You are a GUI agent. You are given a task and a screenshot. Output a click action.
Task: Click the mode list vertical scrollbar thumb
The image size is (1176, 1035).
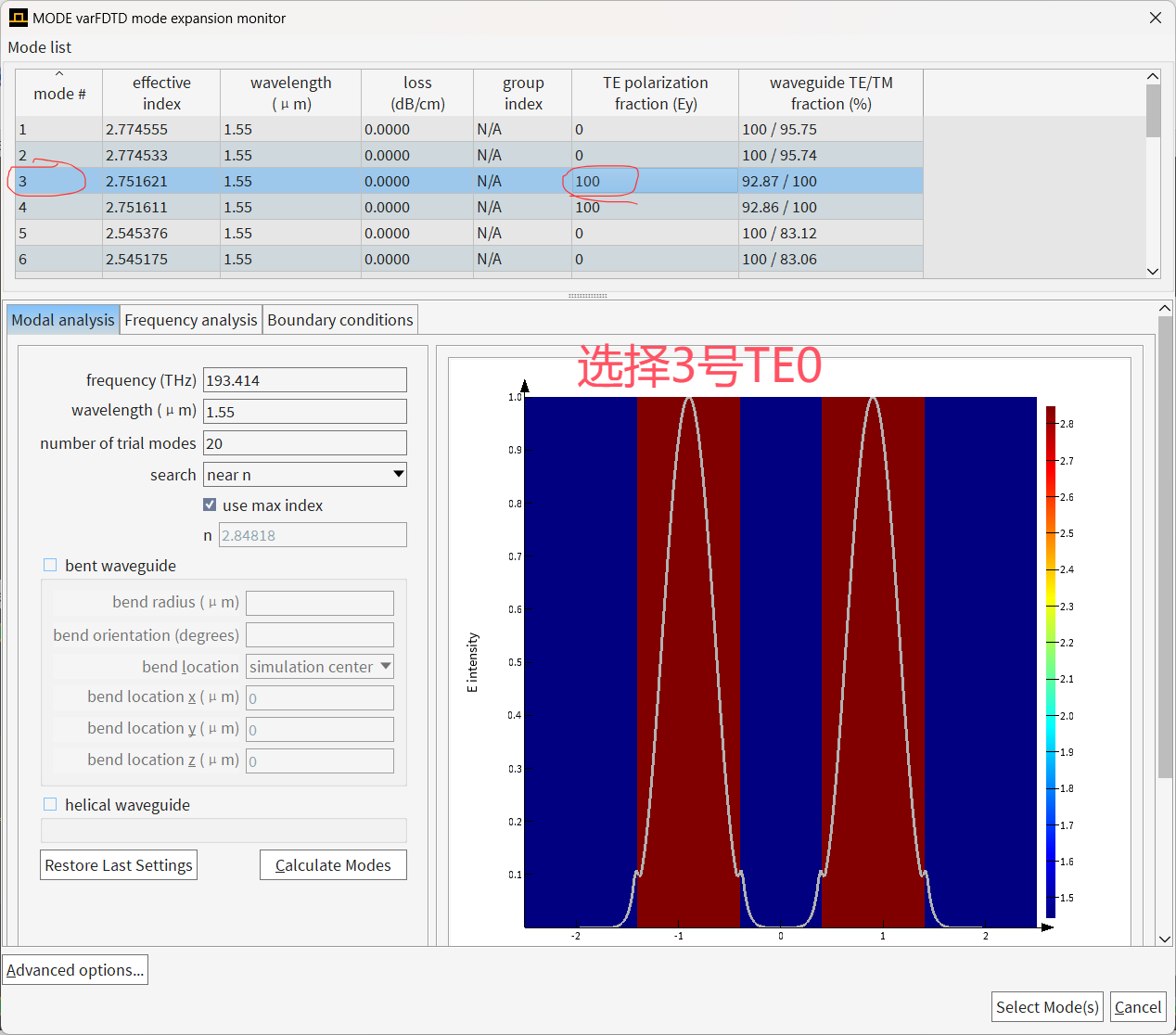[1153, 110]
